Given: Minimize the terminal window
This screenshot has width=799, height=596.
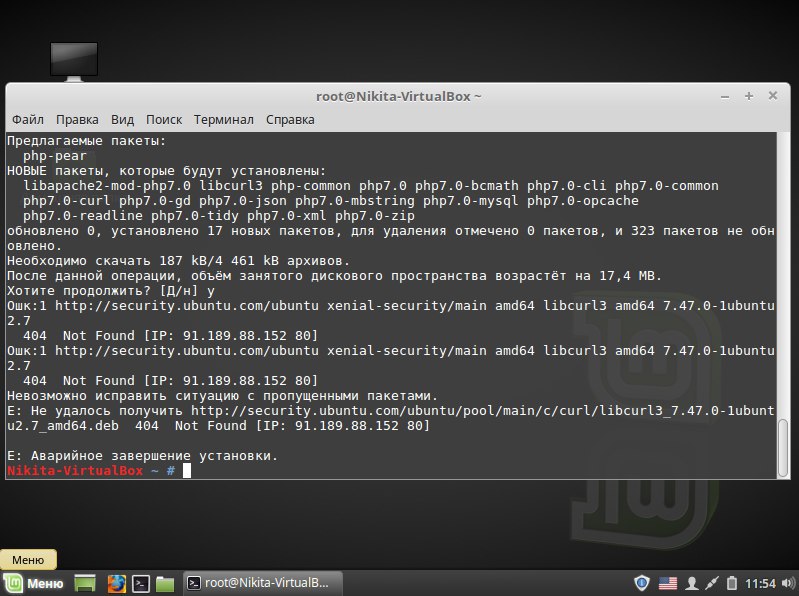Looking at the screenshot, I should click(x=725, y=96).
